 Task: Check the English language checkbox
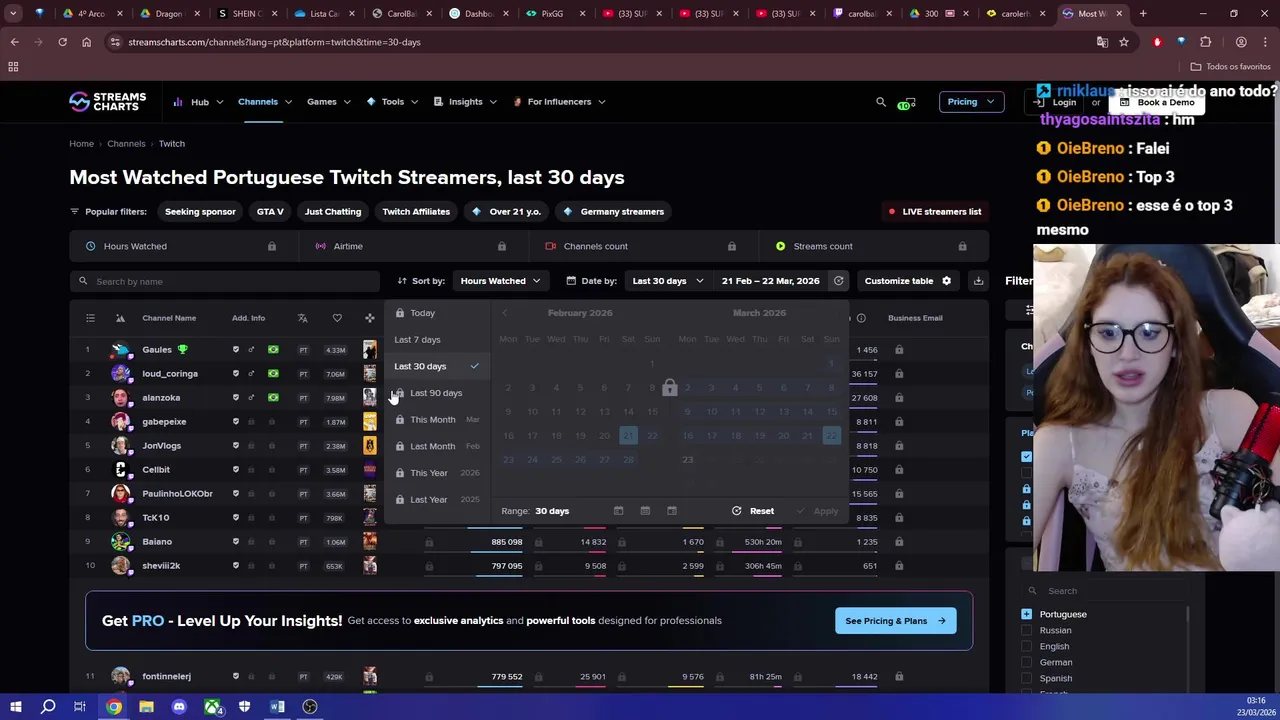[x=1027, y=646]
